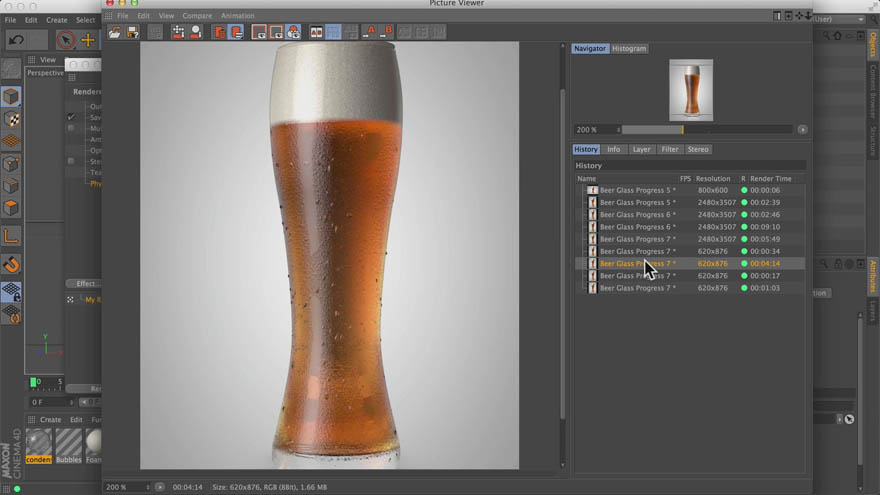Activate Edges mode cube icon
The width and height of the screenshot is (880, 495).
click(11, 185)
